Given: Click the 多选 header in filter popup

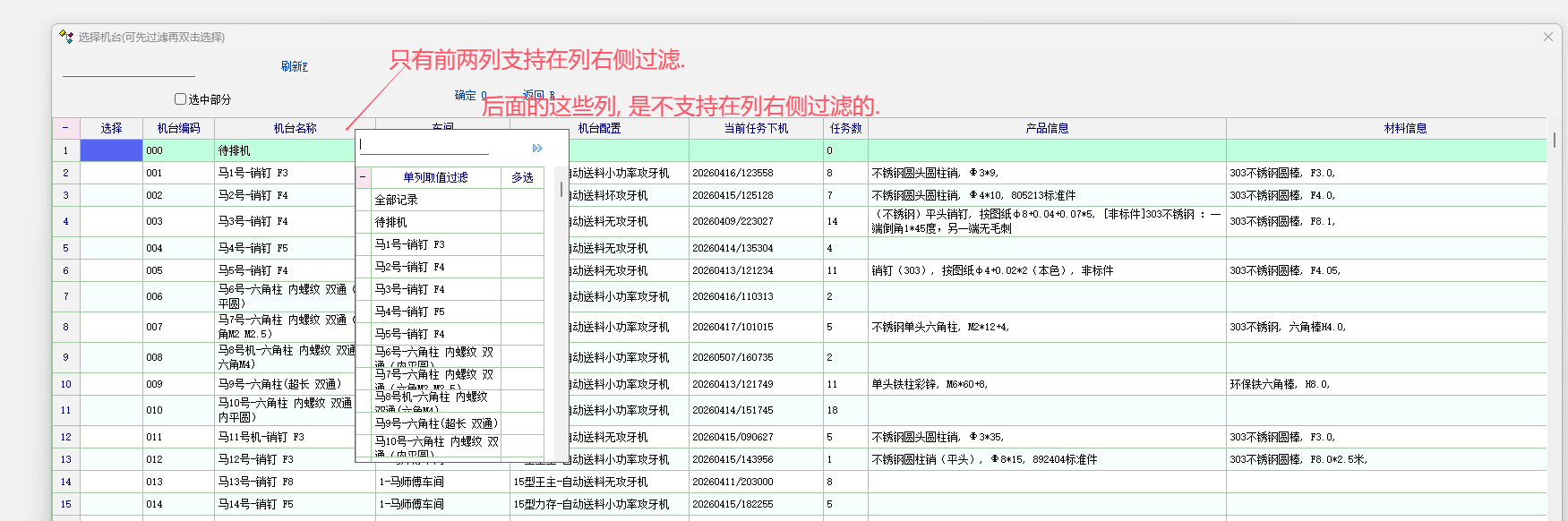Looking at the screenshot, I should click(522, 177).
